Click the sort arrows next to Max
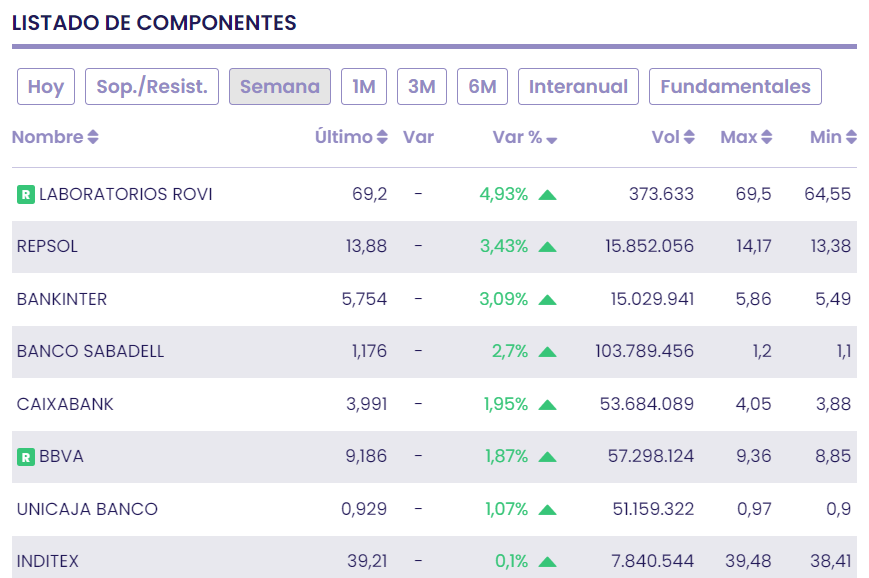 click(x=767, y=138)
